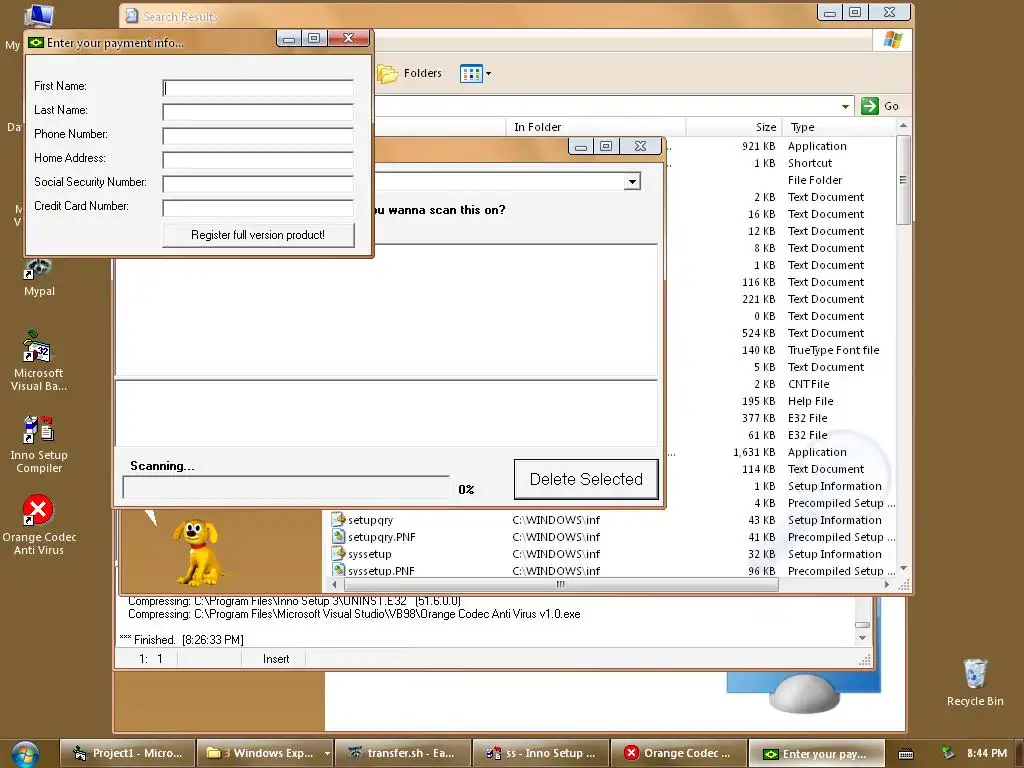Screen dimensions: 1024x768
Task: Click the Folders toolbar icon
Action: click(x=387, y=74)
